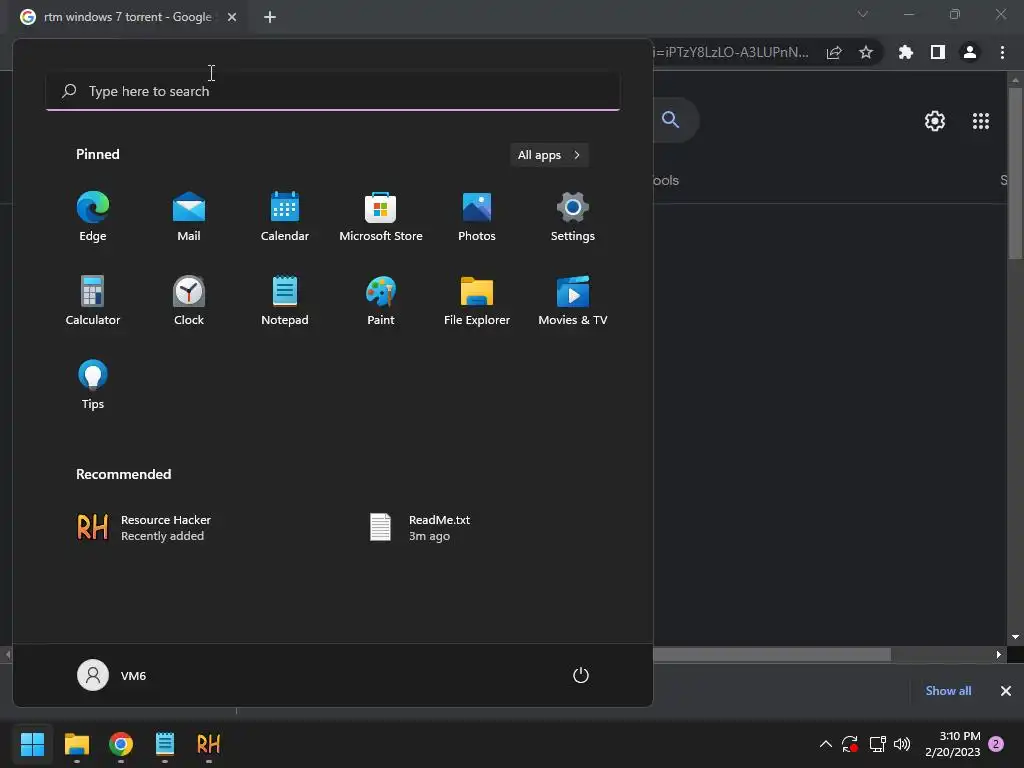Screen dimensions: 1024x768
Task: Click the Google search magnifier button
Action: tap(671, 120)
